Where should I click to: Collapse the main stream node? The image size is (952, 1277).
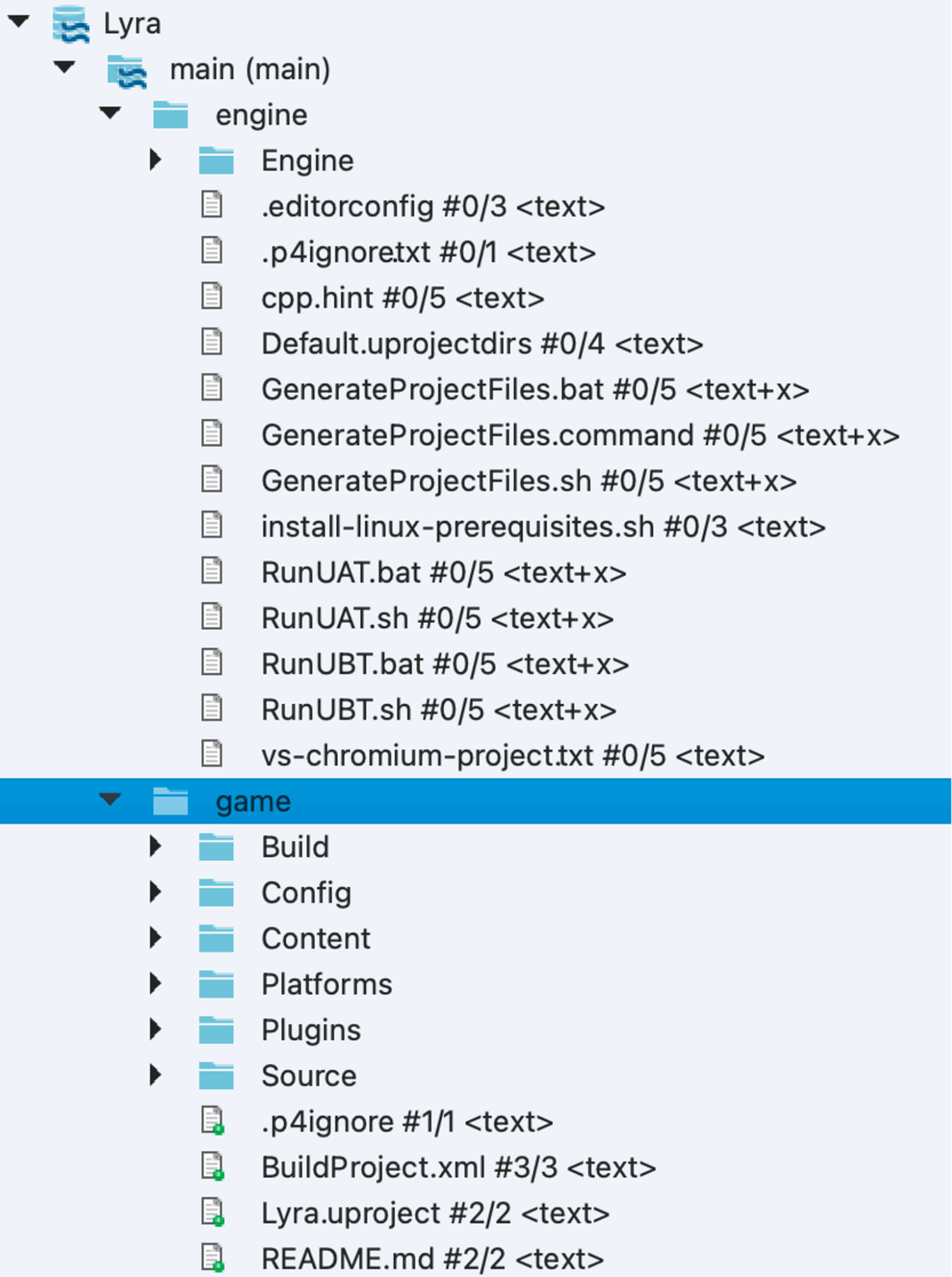click(64, 67)
